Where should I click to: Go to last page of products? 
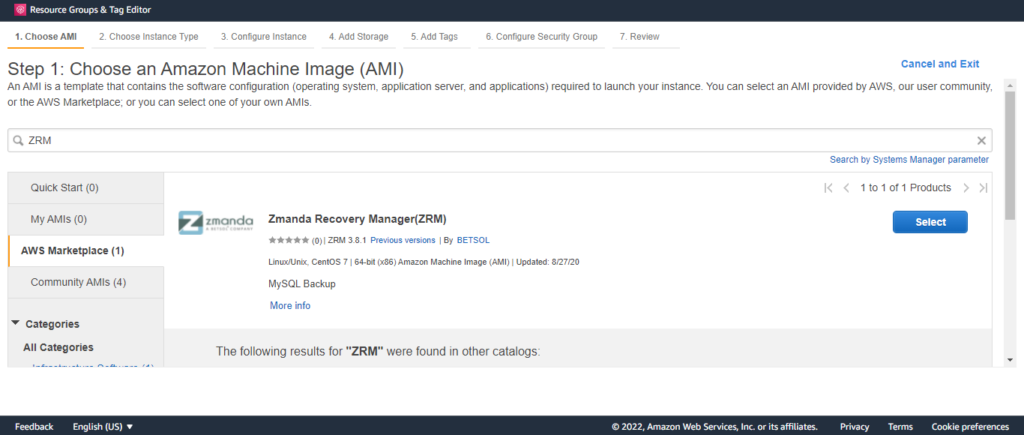point(983,188)
